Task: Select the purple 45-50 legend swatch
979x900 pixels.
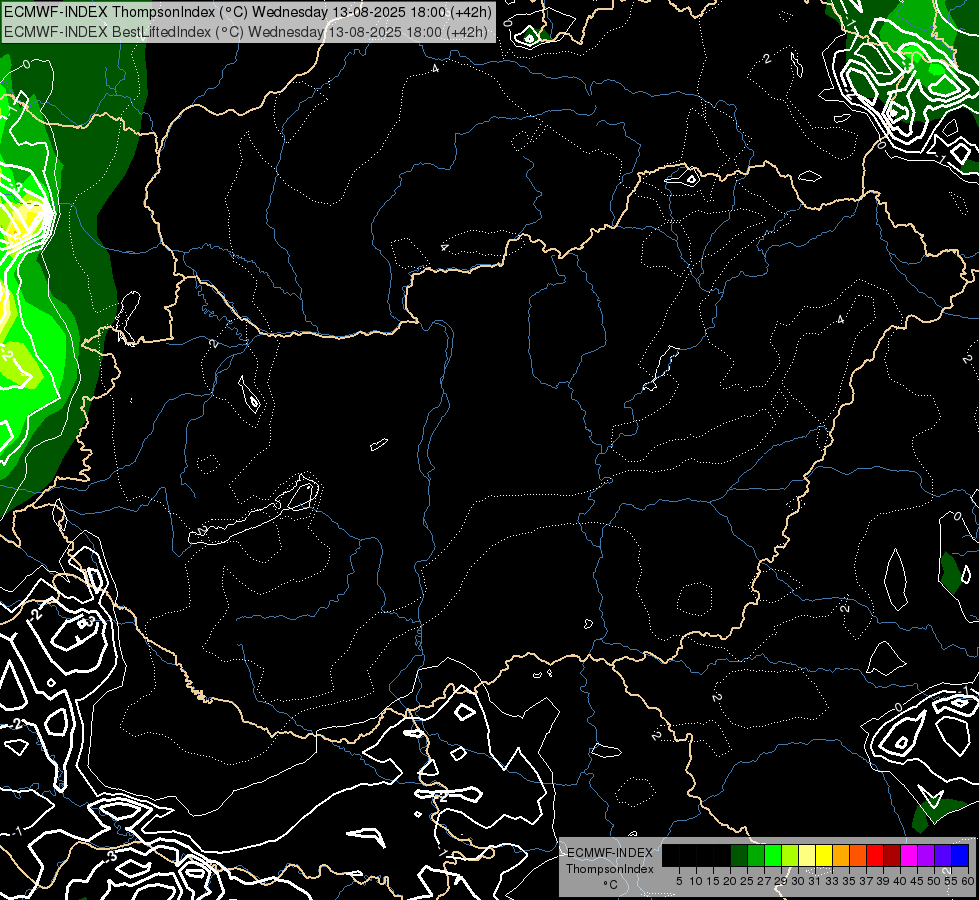Action: [x=926, y=855]
